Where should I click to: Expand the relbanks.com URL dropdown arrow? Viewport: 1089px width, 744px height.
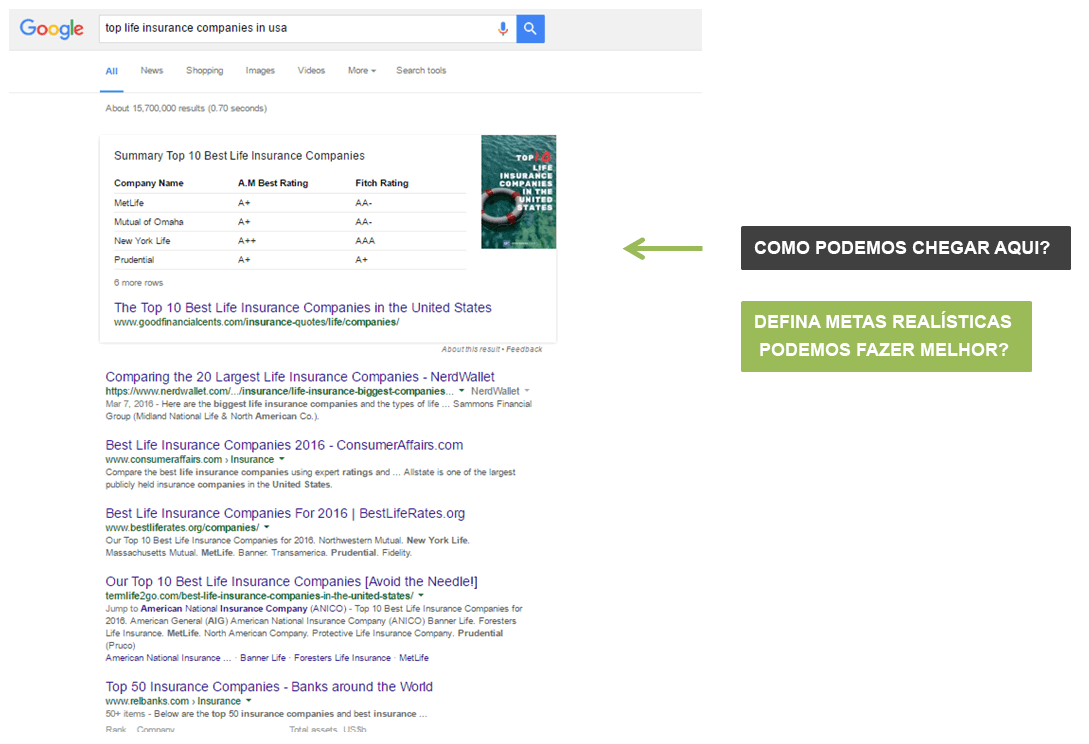pos(249,701)
